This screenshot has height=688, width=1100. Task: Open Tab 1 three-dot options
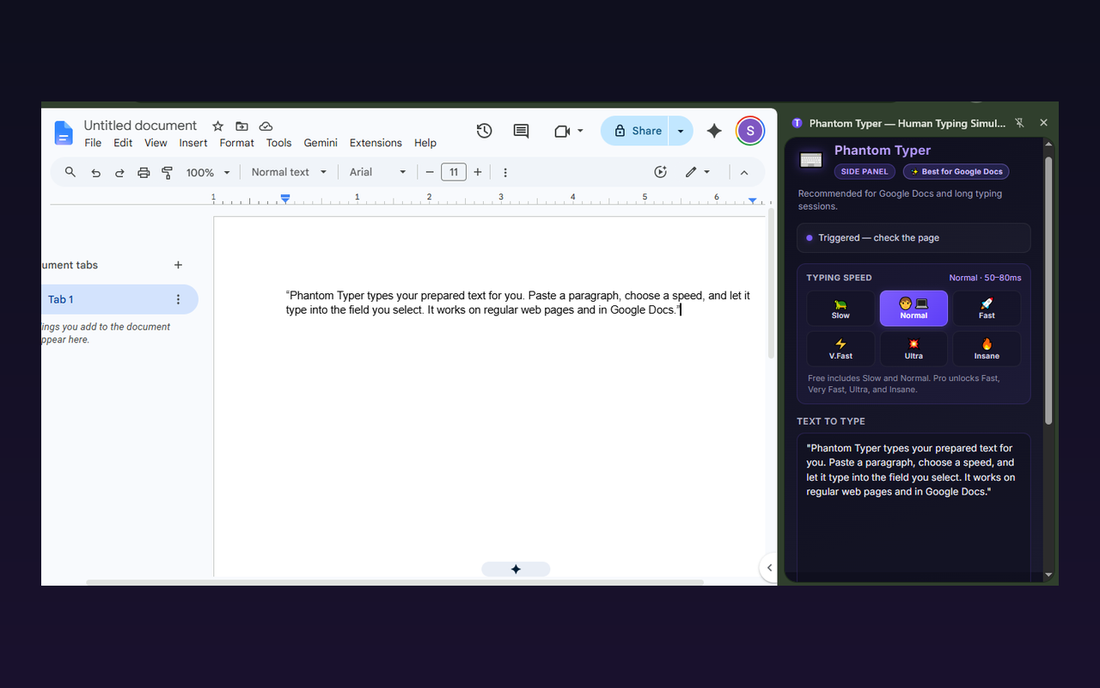178,299
